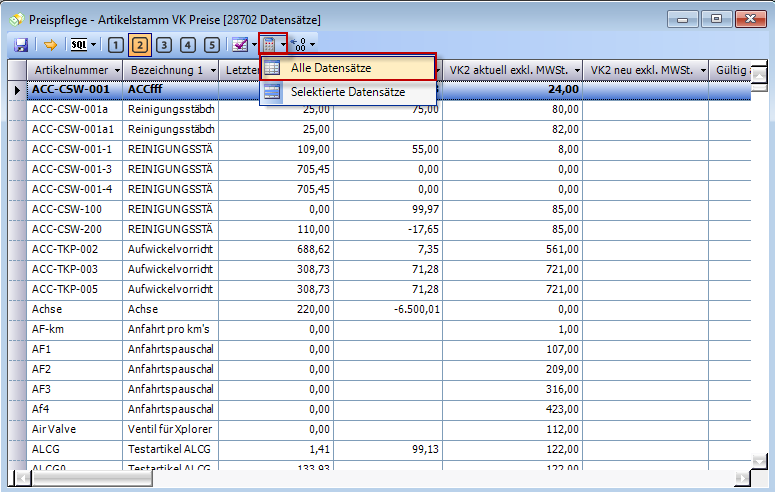The height and width of the screenshot is (492, 775).
Task: Open the Artikelnummer column filter dropdown
Action: click(x=116, y=71)
